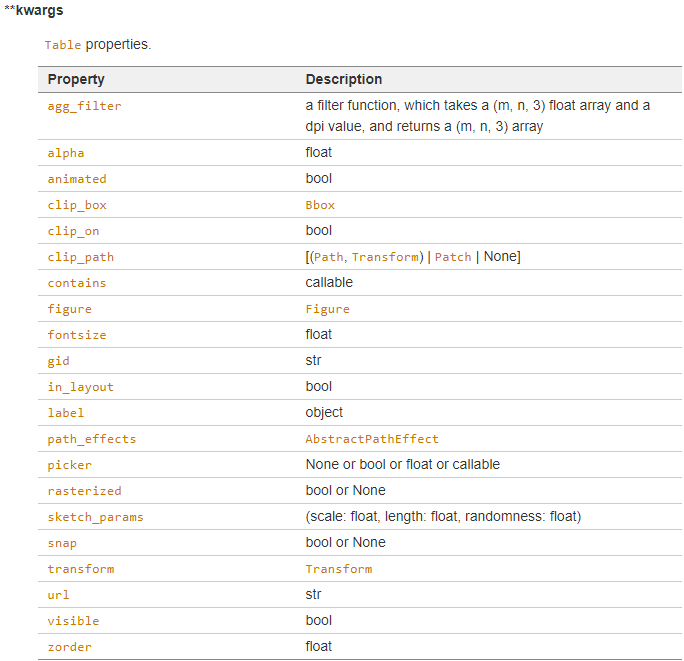Image resolution: width=684 pixels, height=661 pixels.
Task: Click the figure property link
Action: pos(70,309)
